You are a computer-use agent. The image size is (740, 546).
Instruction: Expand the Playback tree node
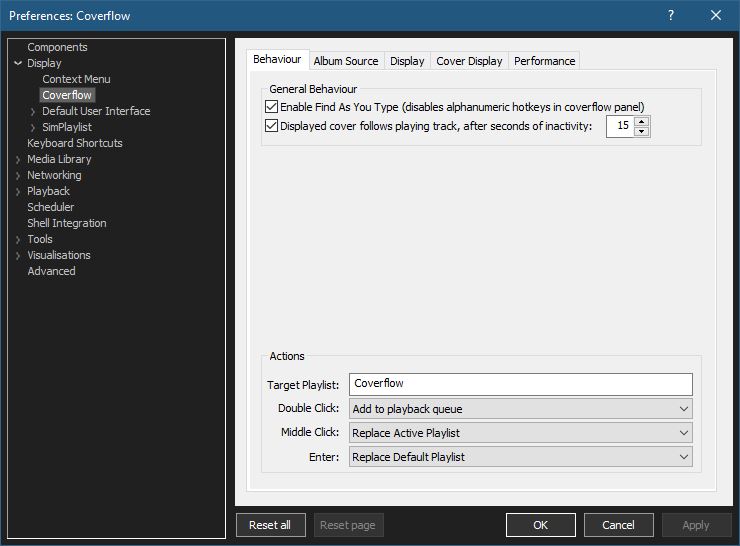18,191
